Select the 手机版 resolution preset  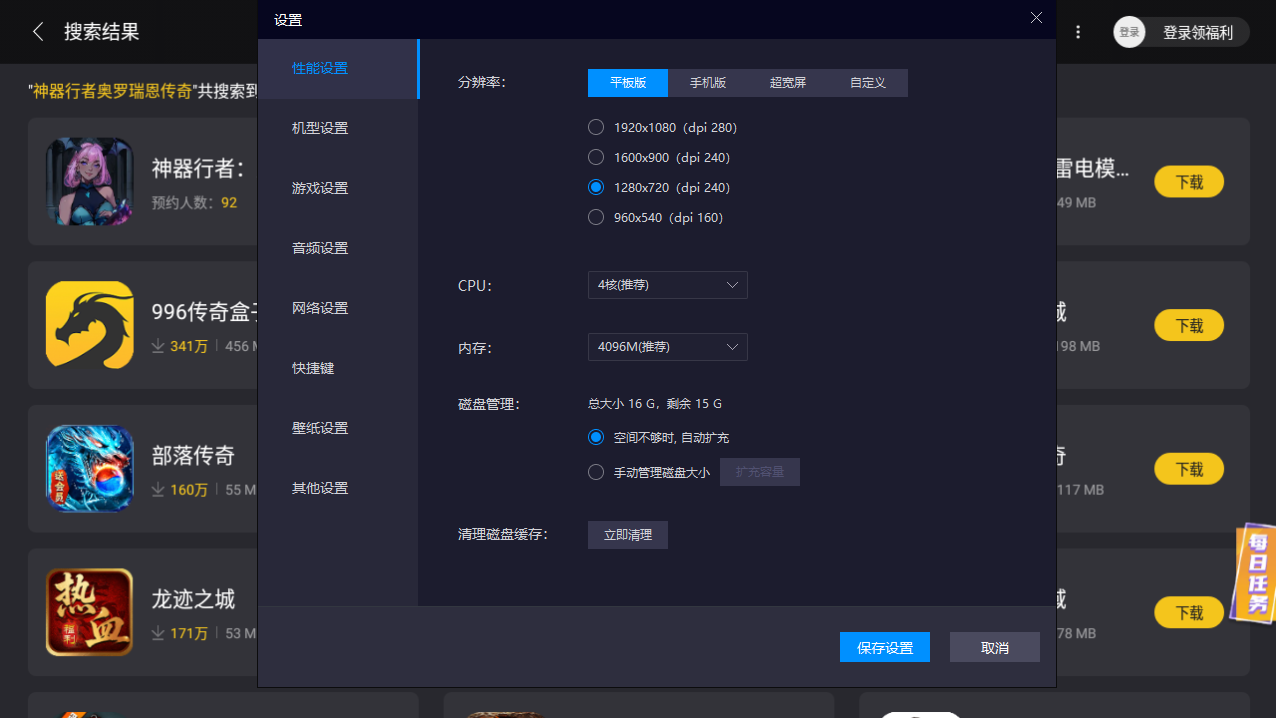click(708, 83)
